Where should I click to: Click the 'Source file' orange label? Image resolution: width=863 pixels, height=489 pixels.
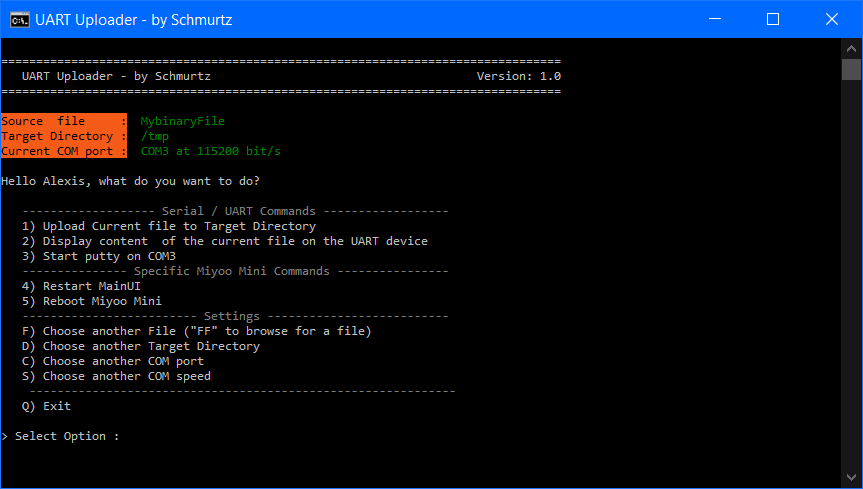click(64, 121)
